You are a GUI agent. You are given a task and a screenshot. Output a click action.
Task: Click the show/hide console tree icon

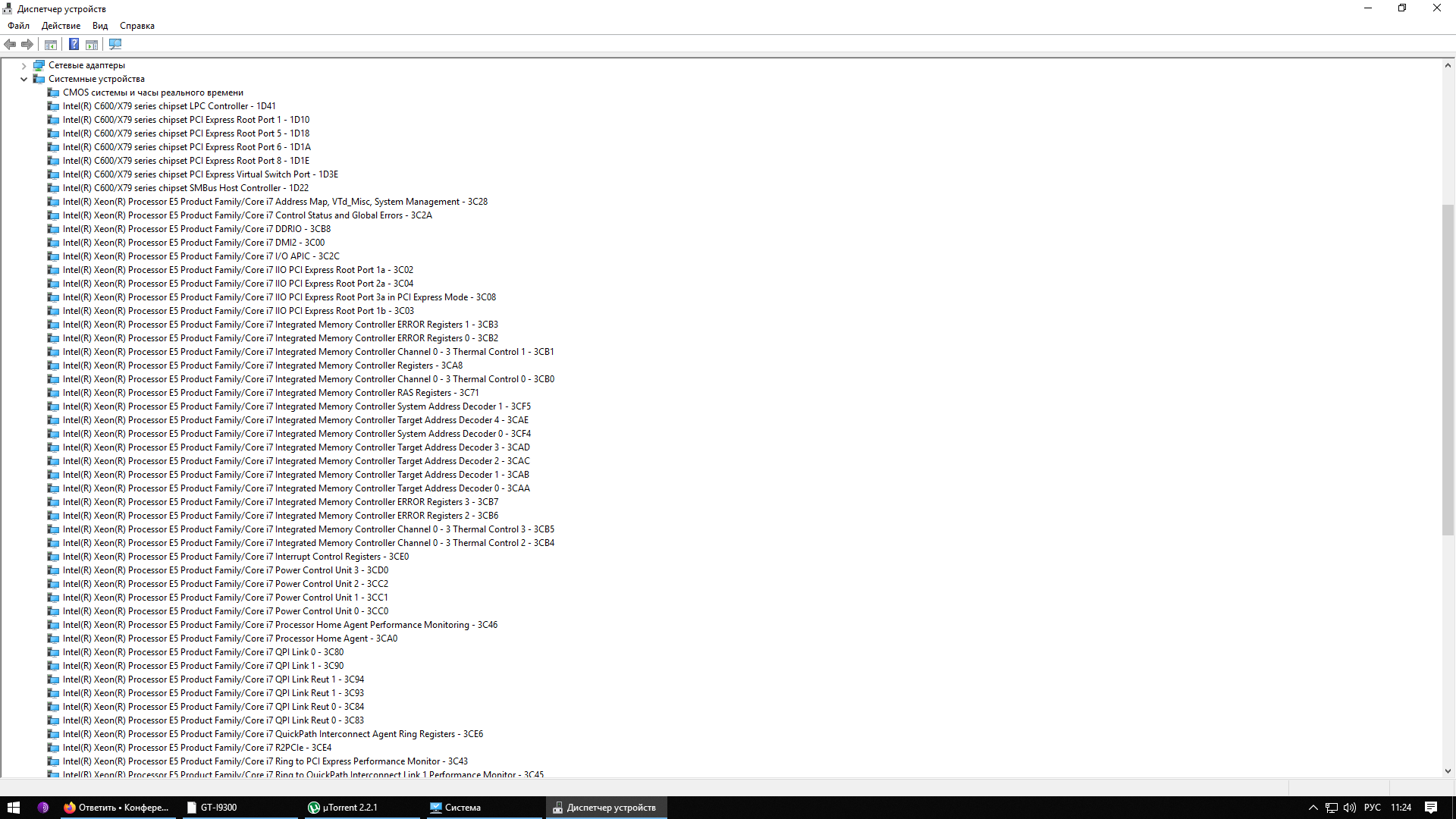(x=51, y=45)
